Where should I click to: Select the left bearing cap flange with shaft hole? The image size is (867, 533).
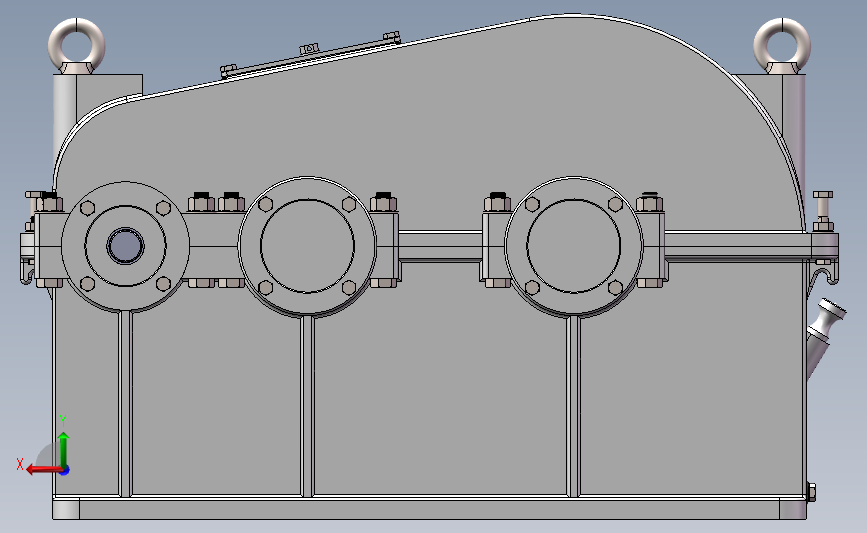[126, 246]
